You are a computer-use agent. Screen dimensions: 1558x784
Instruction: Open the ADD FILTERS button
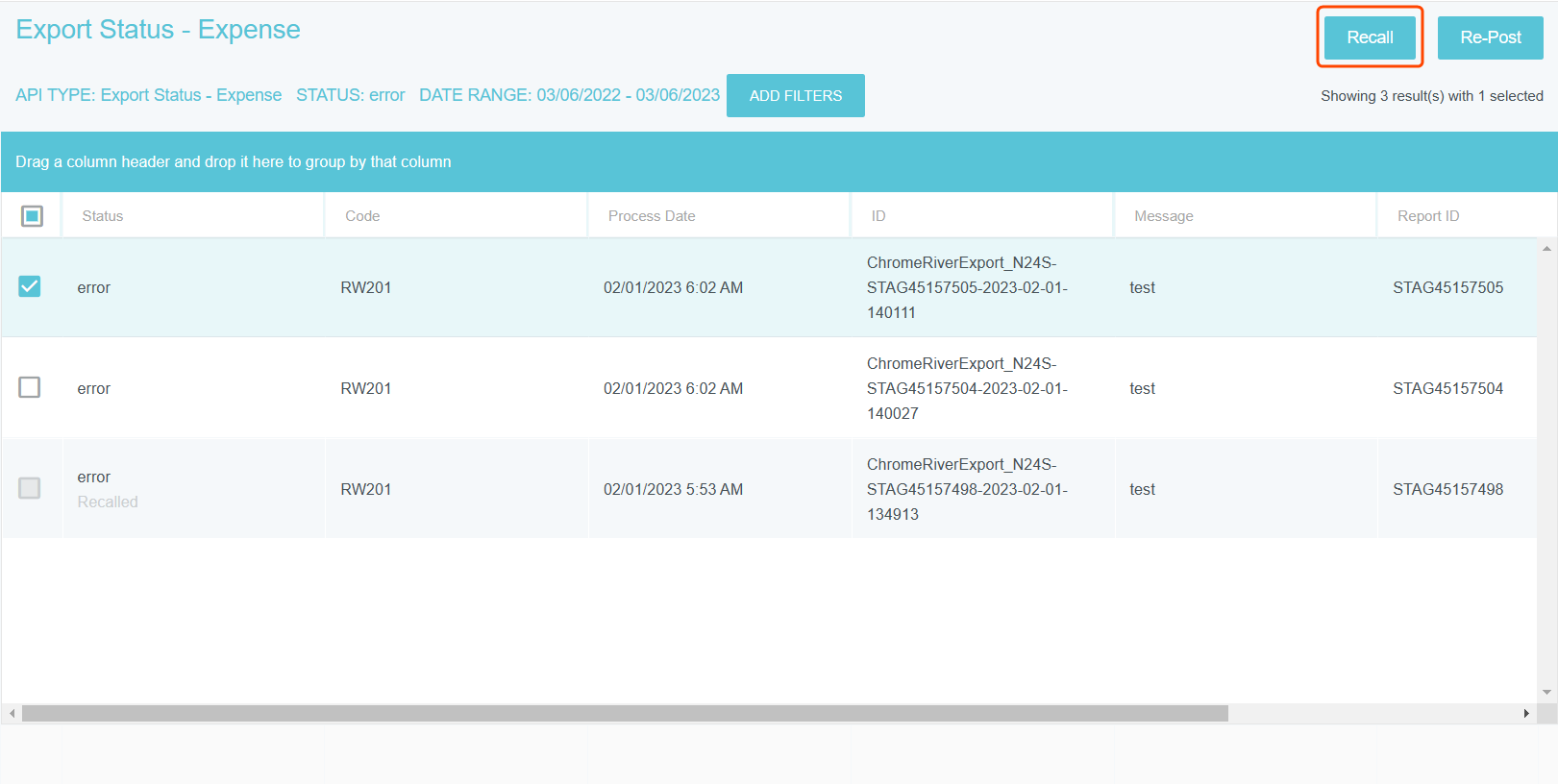tap(795, 96)
